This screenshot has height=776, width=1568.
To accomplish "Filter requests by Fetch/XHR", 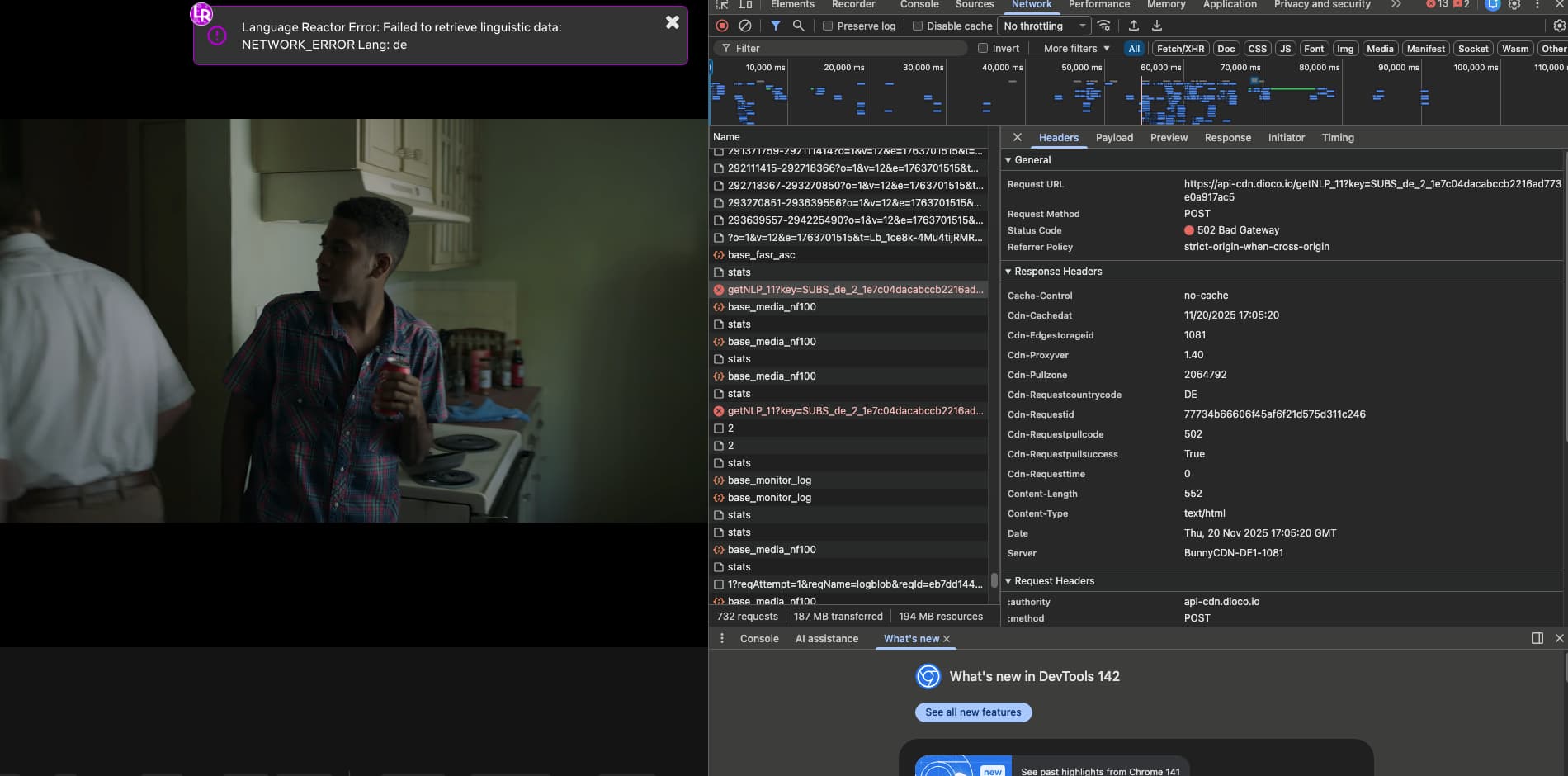I will point(1180,49).
